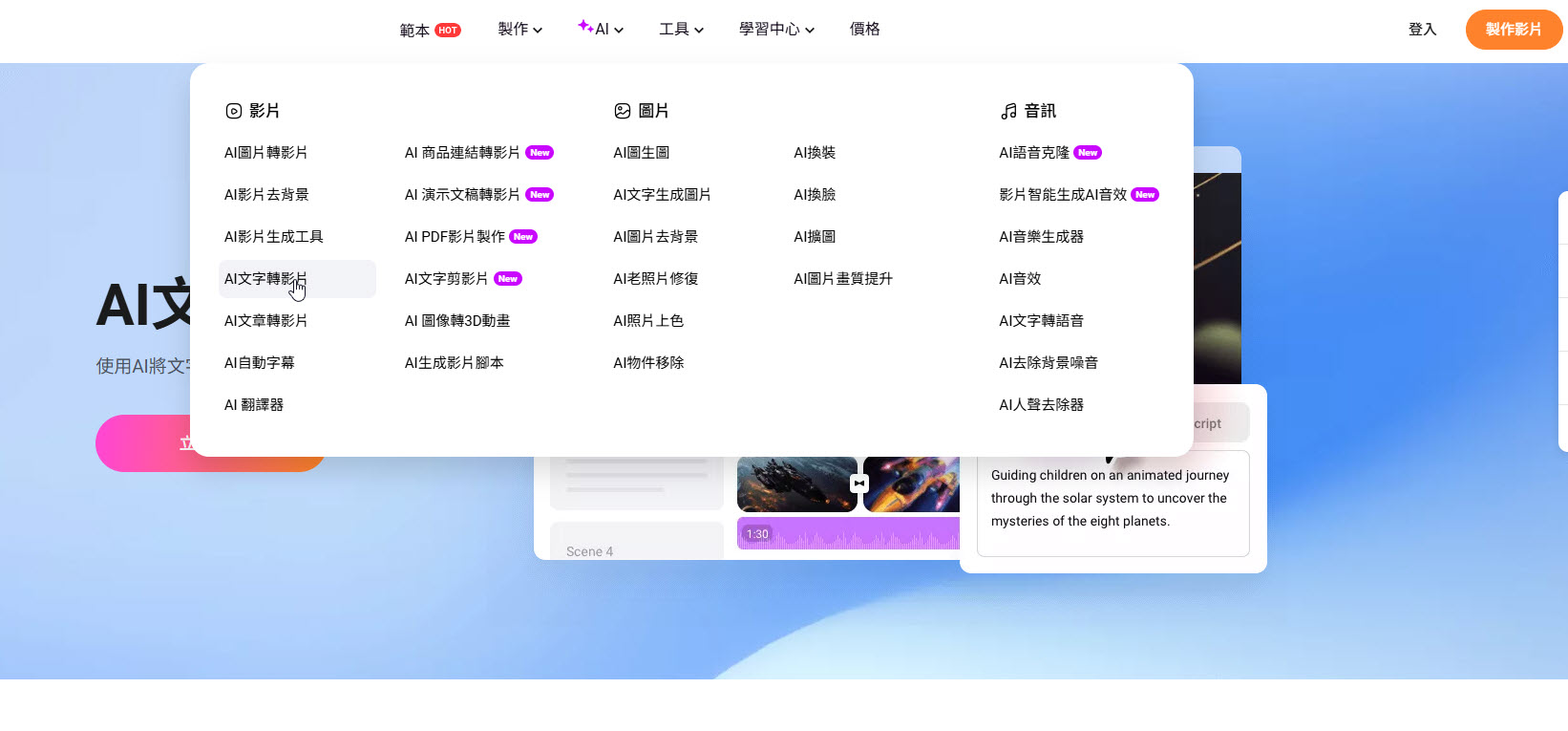This screenshot has height=731, width=1568.
Task: Open AI影片生成工具
Action: pyautogui.click(x=274, y=237)
